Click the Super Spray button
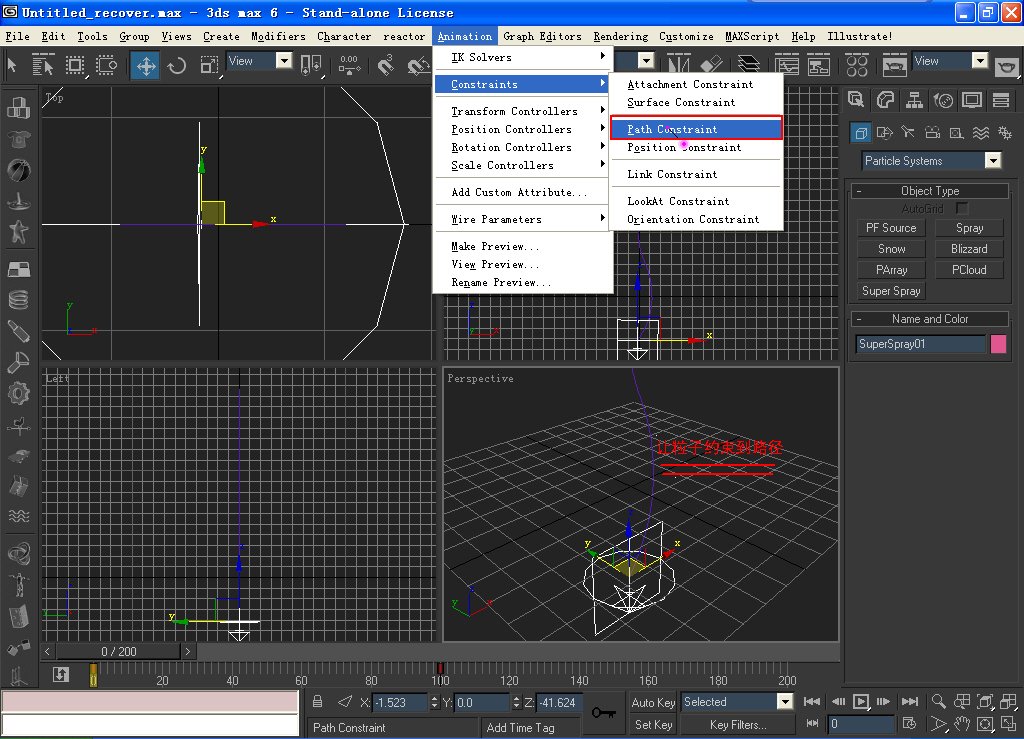1024x739 pixels. [891, 291]
